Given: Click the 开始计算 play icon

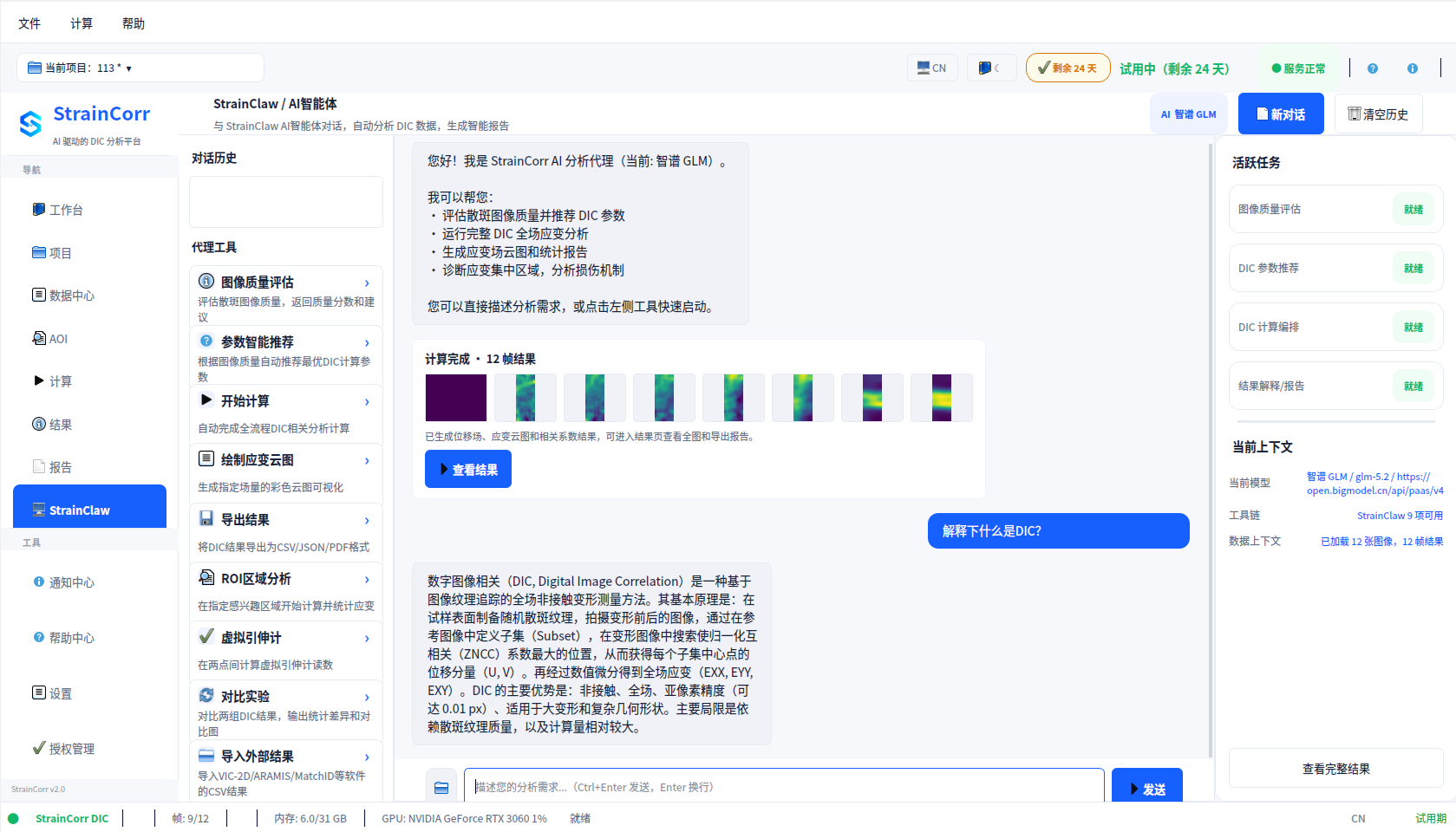Looking at the screenshot, I should 206,400.
